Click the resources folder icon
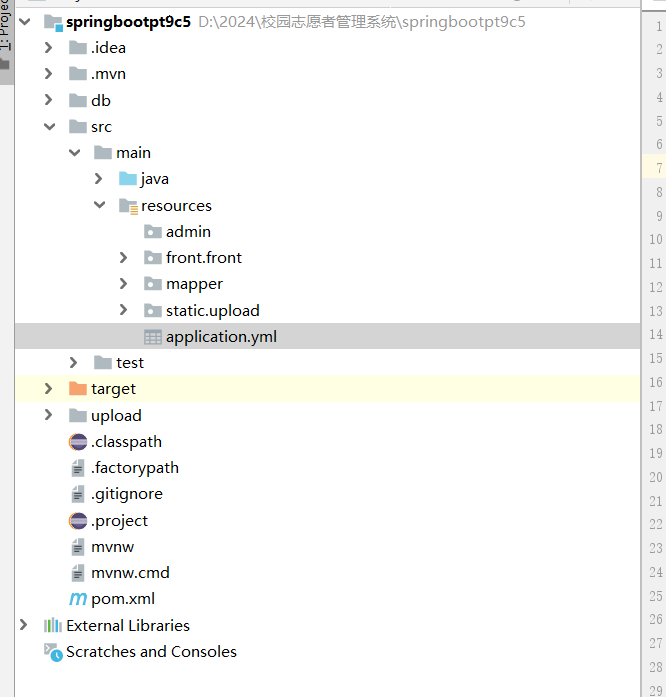Screen dimensions: 666x697 (128, 206)
